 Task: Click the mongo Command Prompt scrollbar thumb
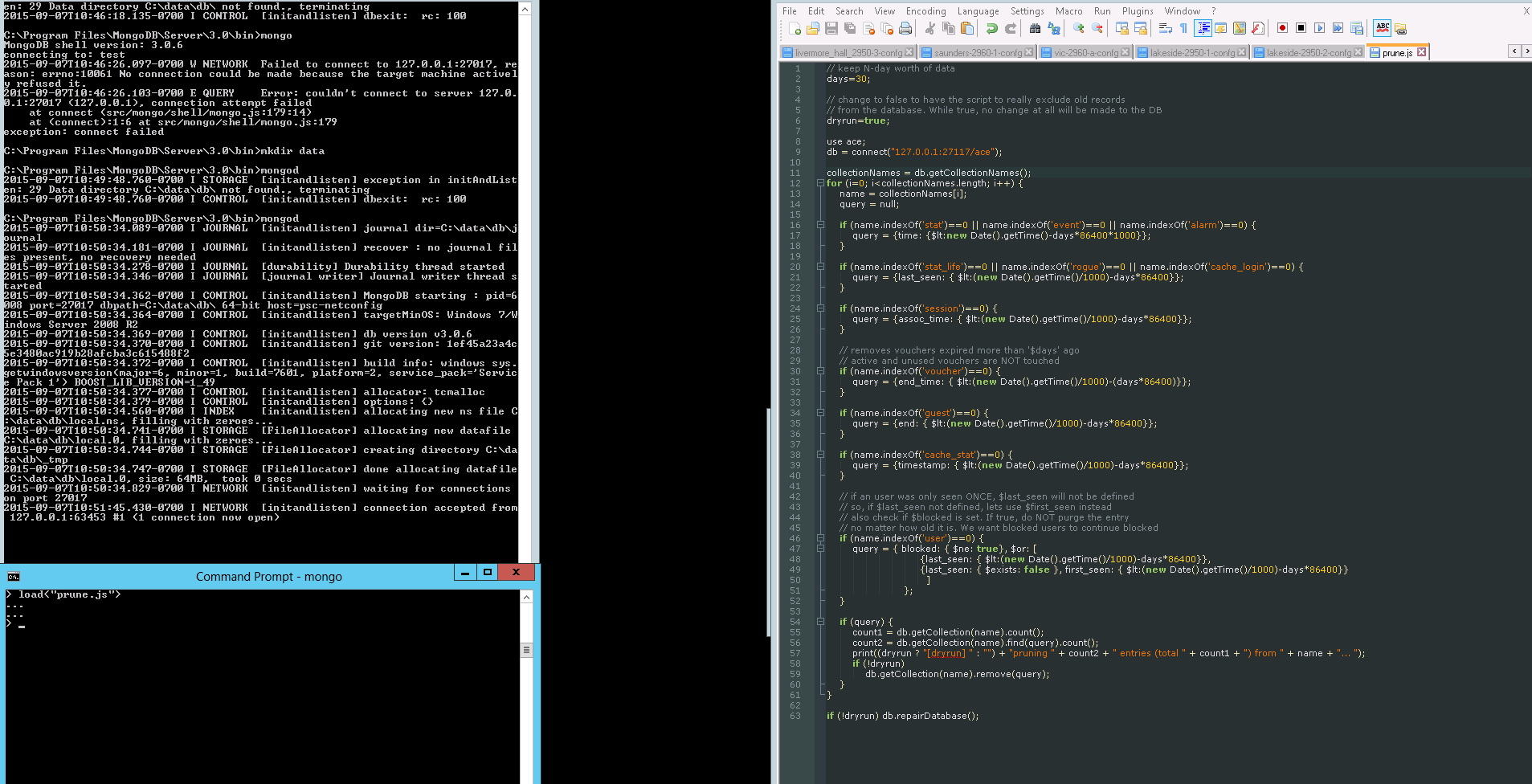click(x=527, y=650)
